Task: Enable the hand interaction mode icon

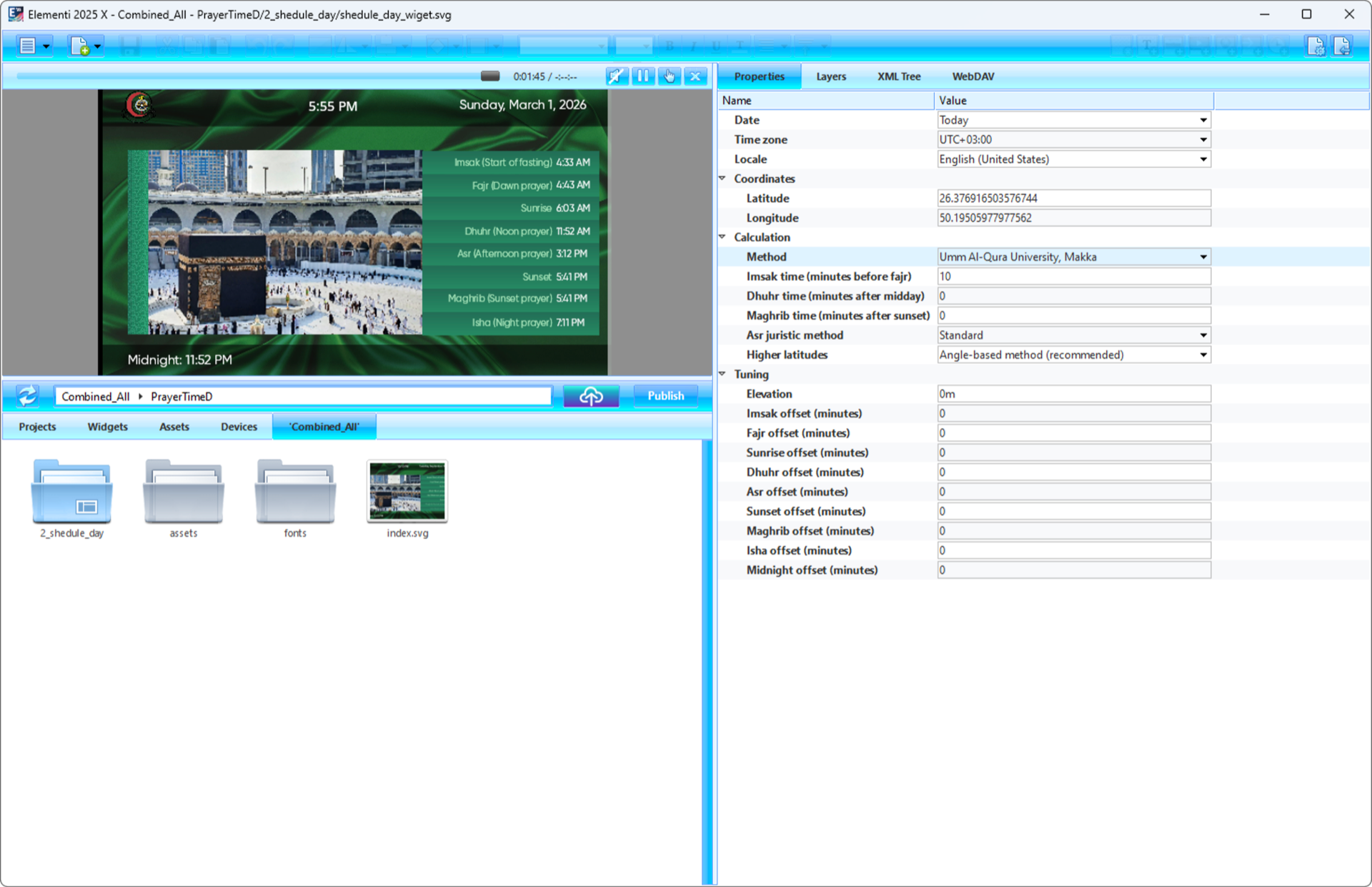Action: coord(669,76)
